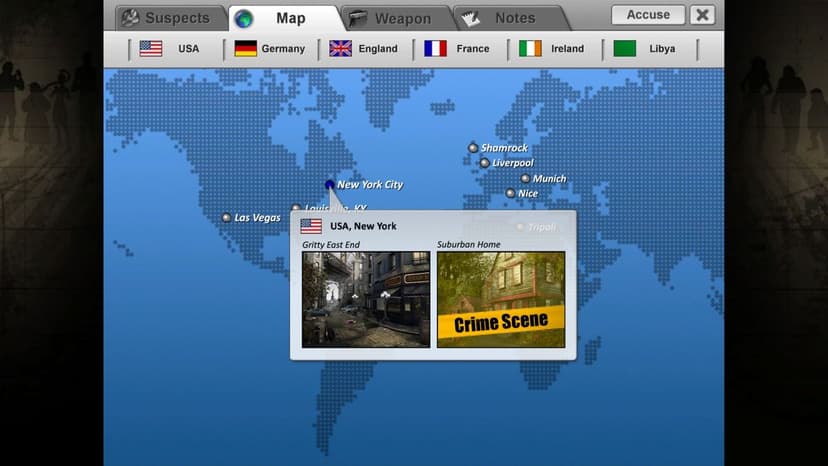This screenshot has width=828, height=466.
Task: Click the 'Suburban Home' caption
Action: coord(468,245)
